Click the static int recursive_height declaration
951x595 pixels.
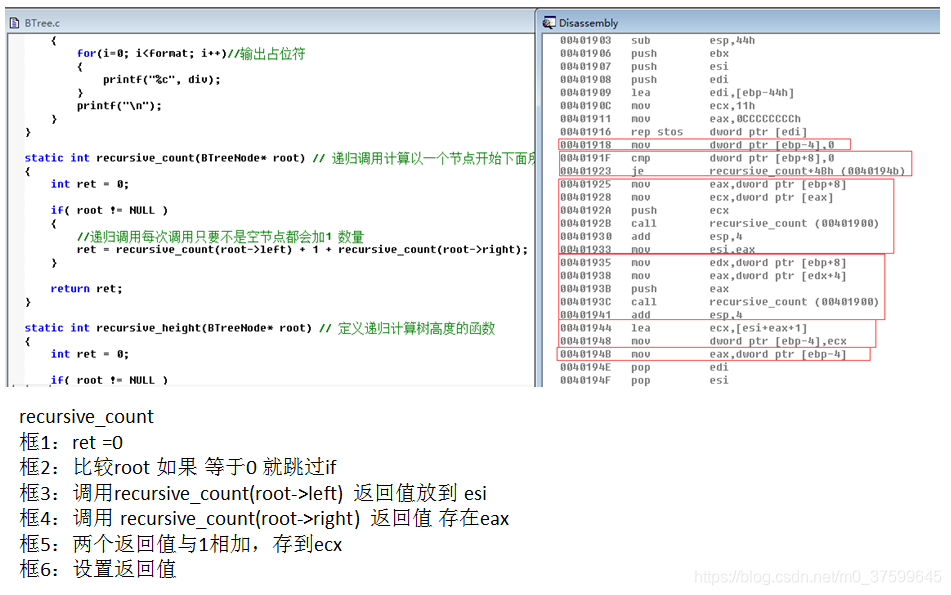pyautogui.click(x=168, y=328)
